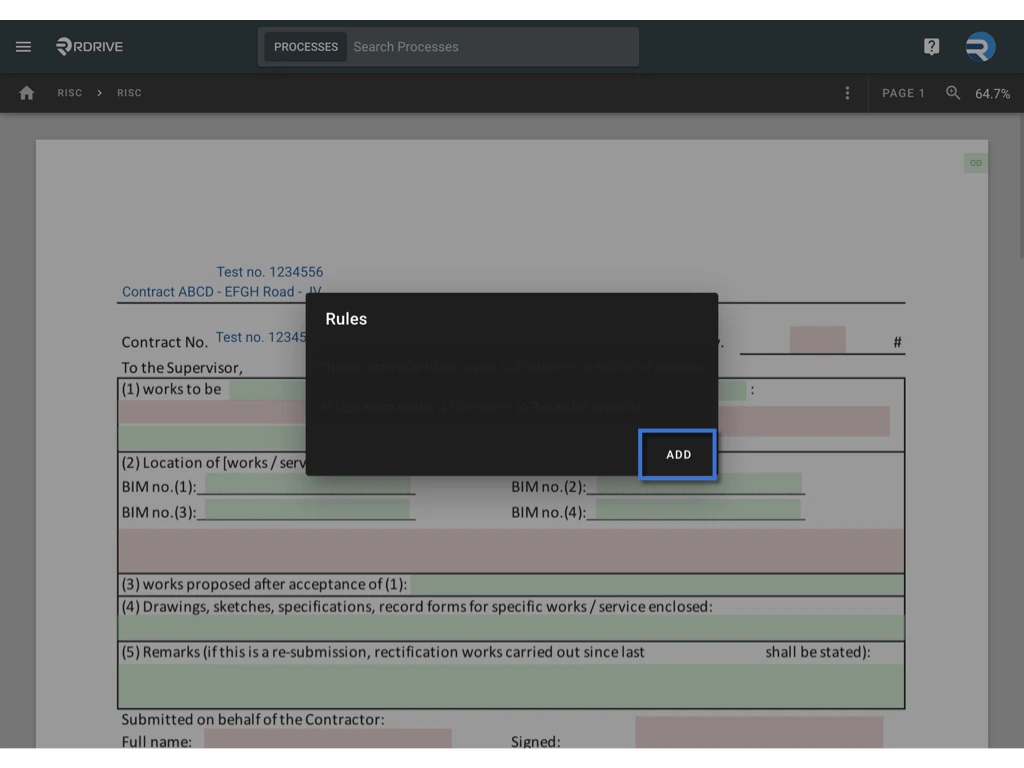Screen dimensions: 1024x768
Task: Click inside the Search Processes field
Action: pyautogui.click(x=490, y=46)
